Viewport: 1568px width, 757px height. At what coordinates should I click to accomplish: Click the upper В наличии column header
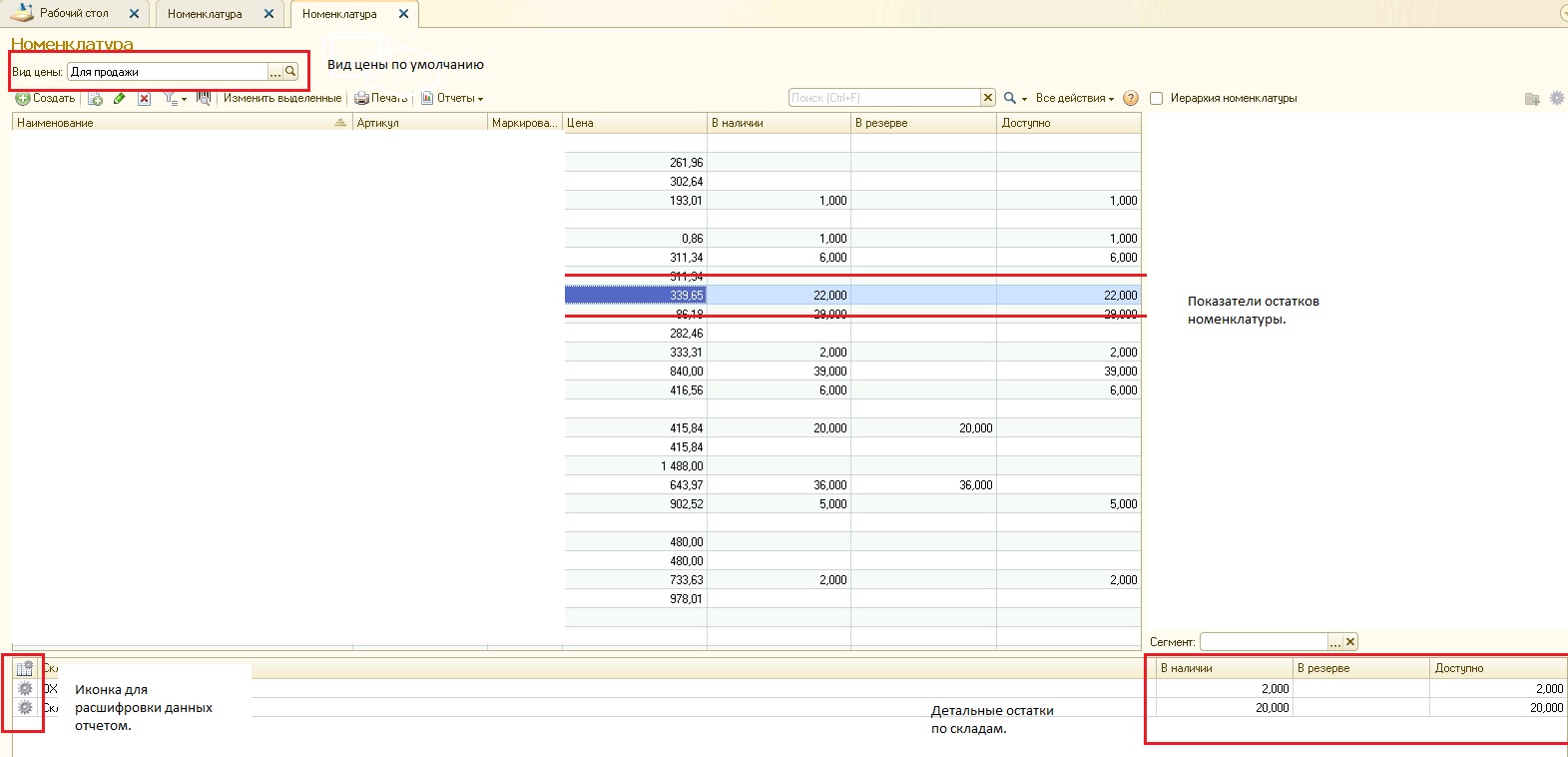(779, 123)
